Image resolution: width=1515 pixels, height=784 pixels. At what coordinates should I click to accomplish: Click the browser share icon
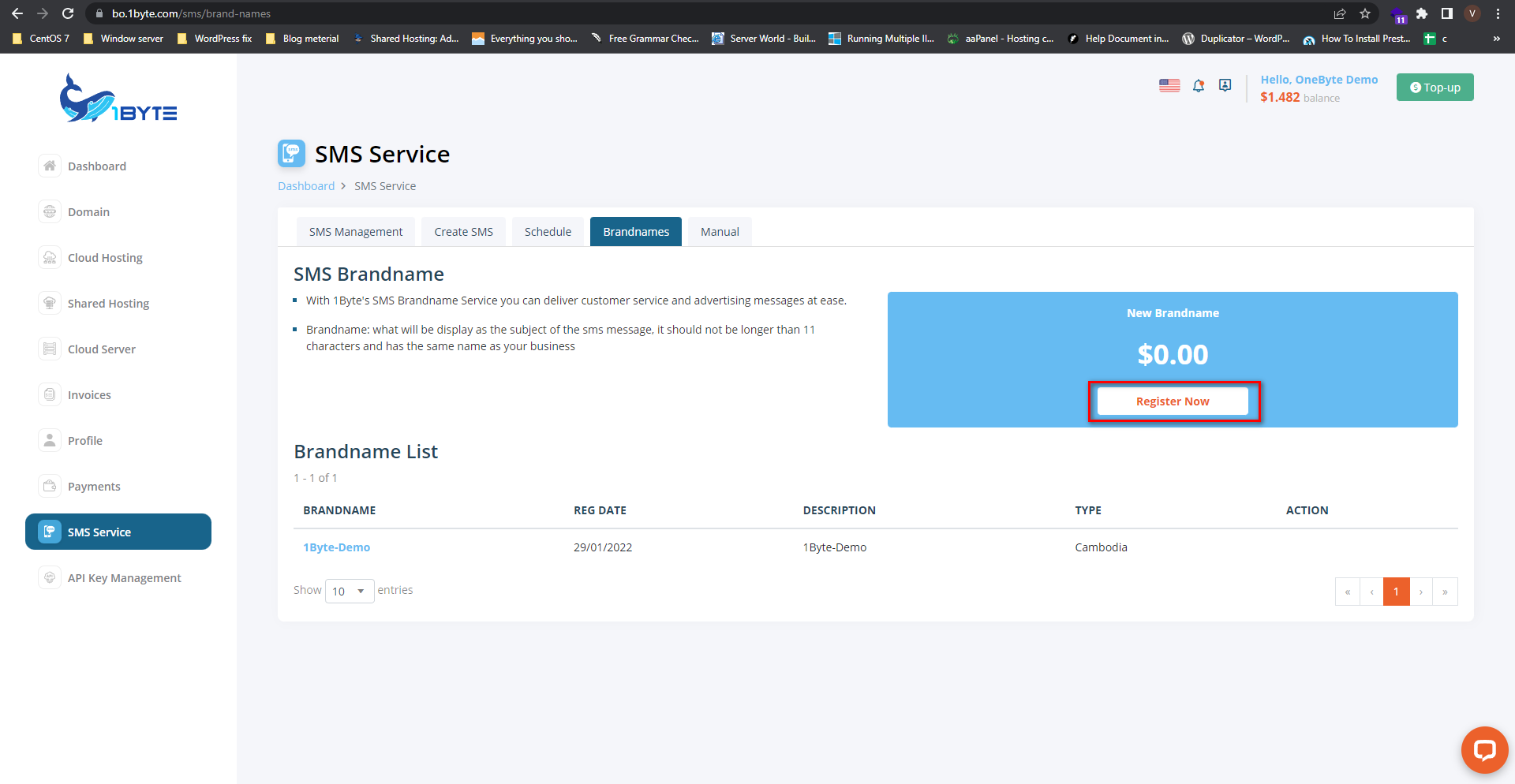pyautogui.click(x=1340, y=13)
